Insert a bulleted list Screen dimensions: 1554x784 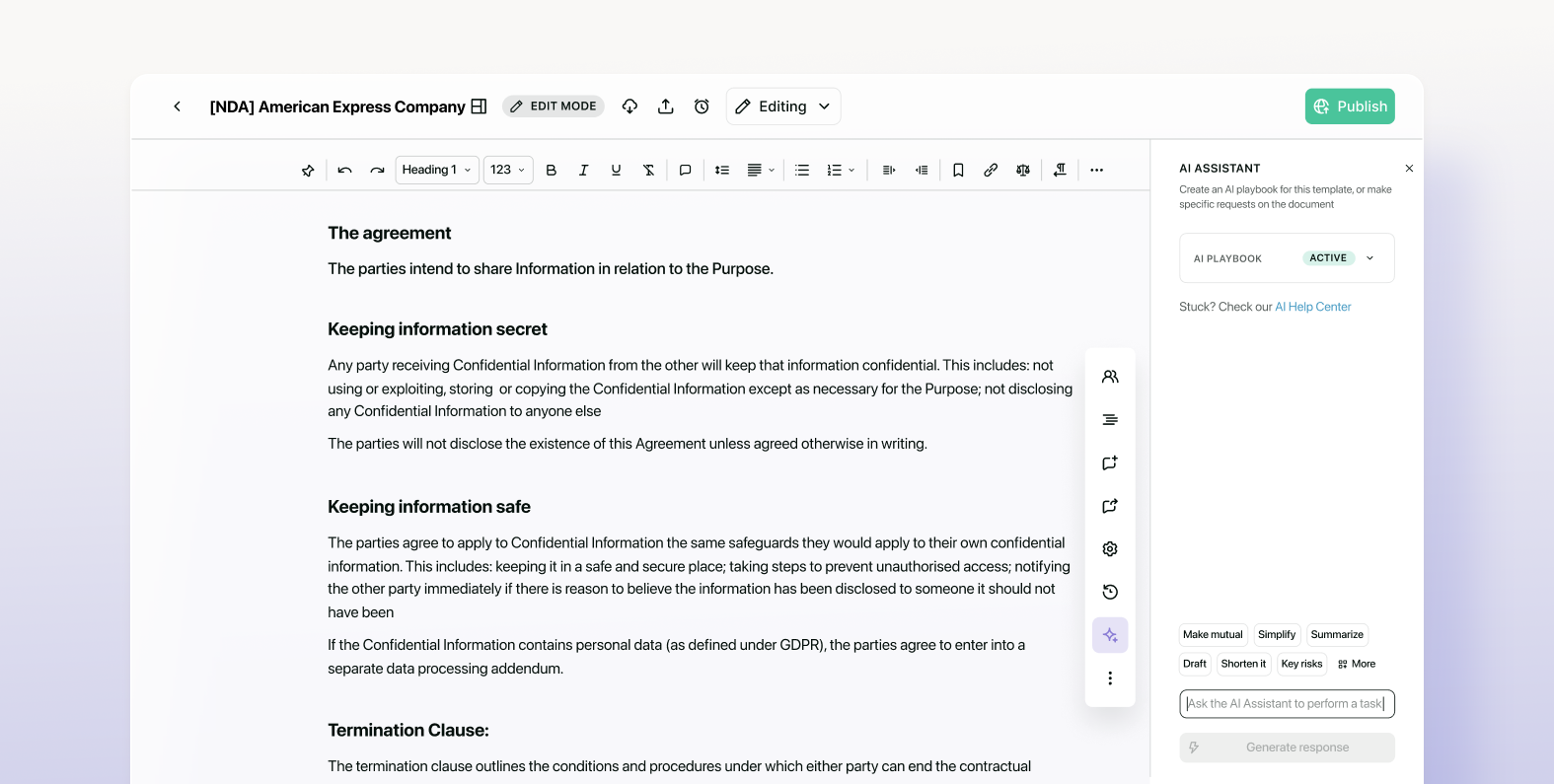(x=802, y=170)
